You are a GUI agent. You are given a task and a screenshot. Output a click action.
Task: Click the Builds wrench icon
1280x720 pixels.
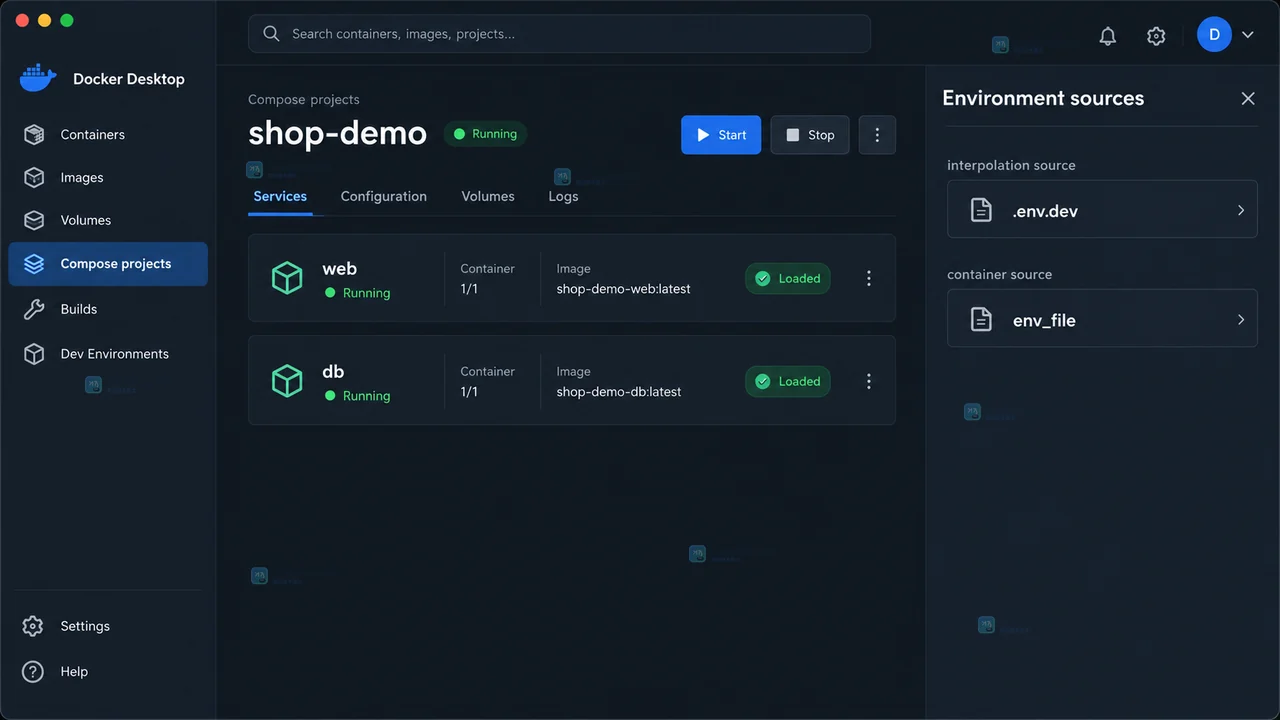click(x=34, y=309)
